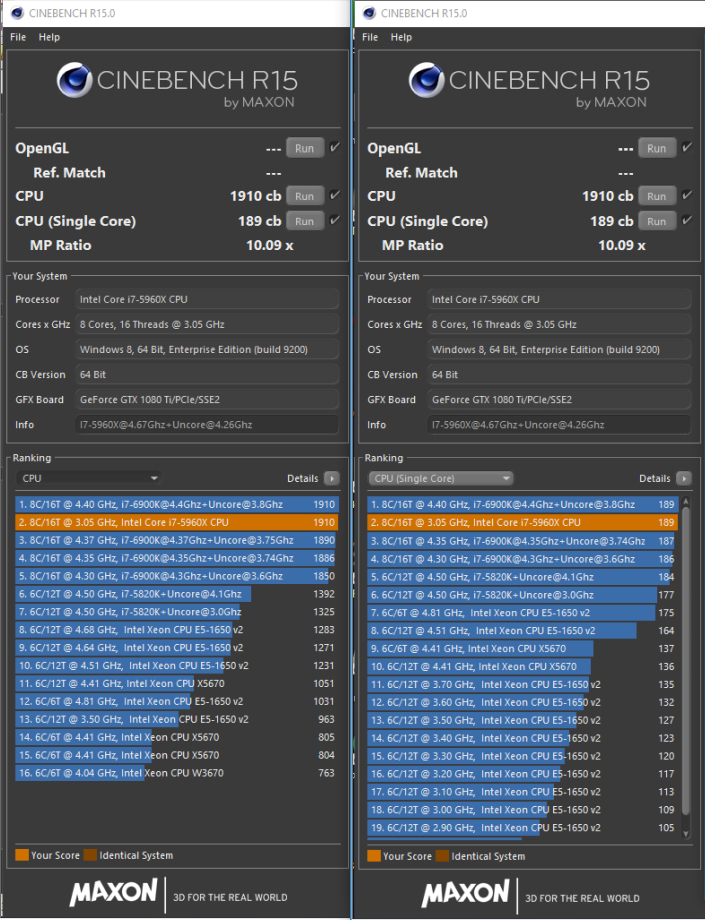This screenshot has height=920, width=705.
Task: Click ranking scrollbar in right window
Action: pos(685,662)
